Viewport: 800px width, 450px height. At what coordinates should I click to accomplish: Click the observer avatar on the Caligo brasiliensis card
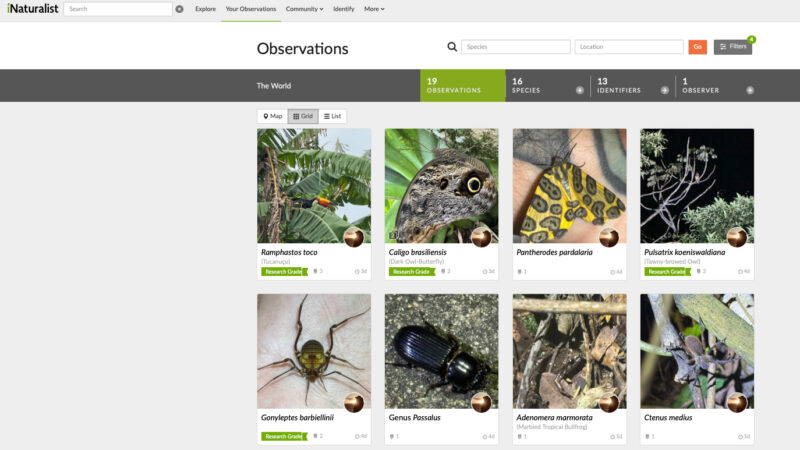tap(481, 237)
